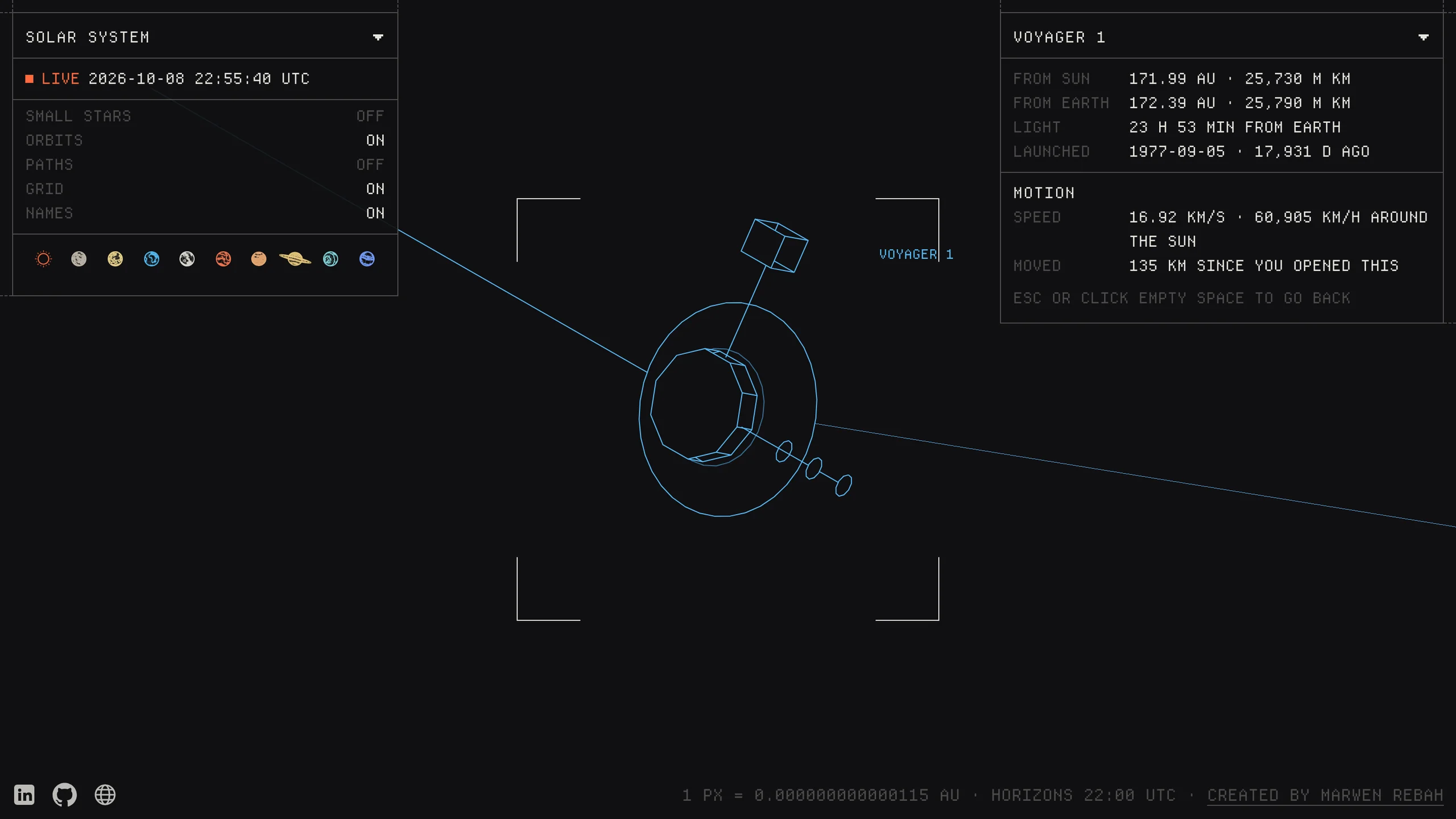Open the Created by Marwen Rebah link

coord(1325,795)
